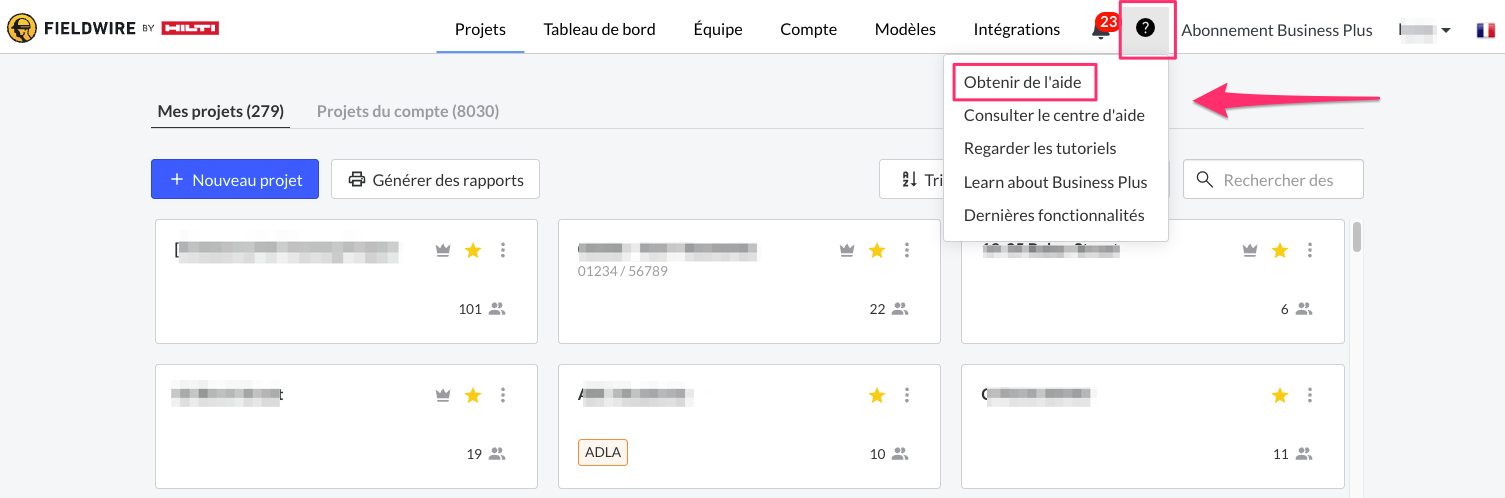This screenshot has height=498, width=1505.
Task: Unstar the project with 101 members
Action: (473, 250)
